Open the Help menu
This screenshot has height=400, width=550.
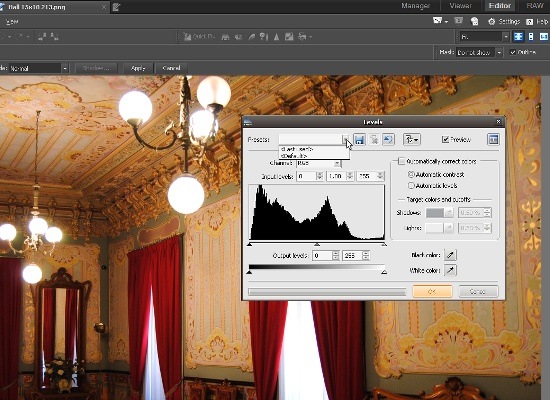coord(537,22)
